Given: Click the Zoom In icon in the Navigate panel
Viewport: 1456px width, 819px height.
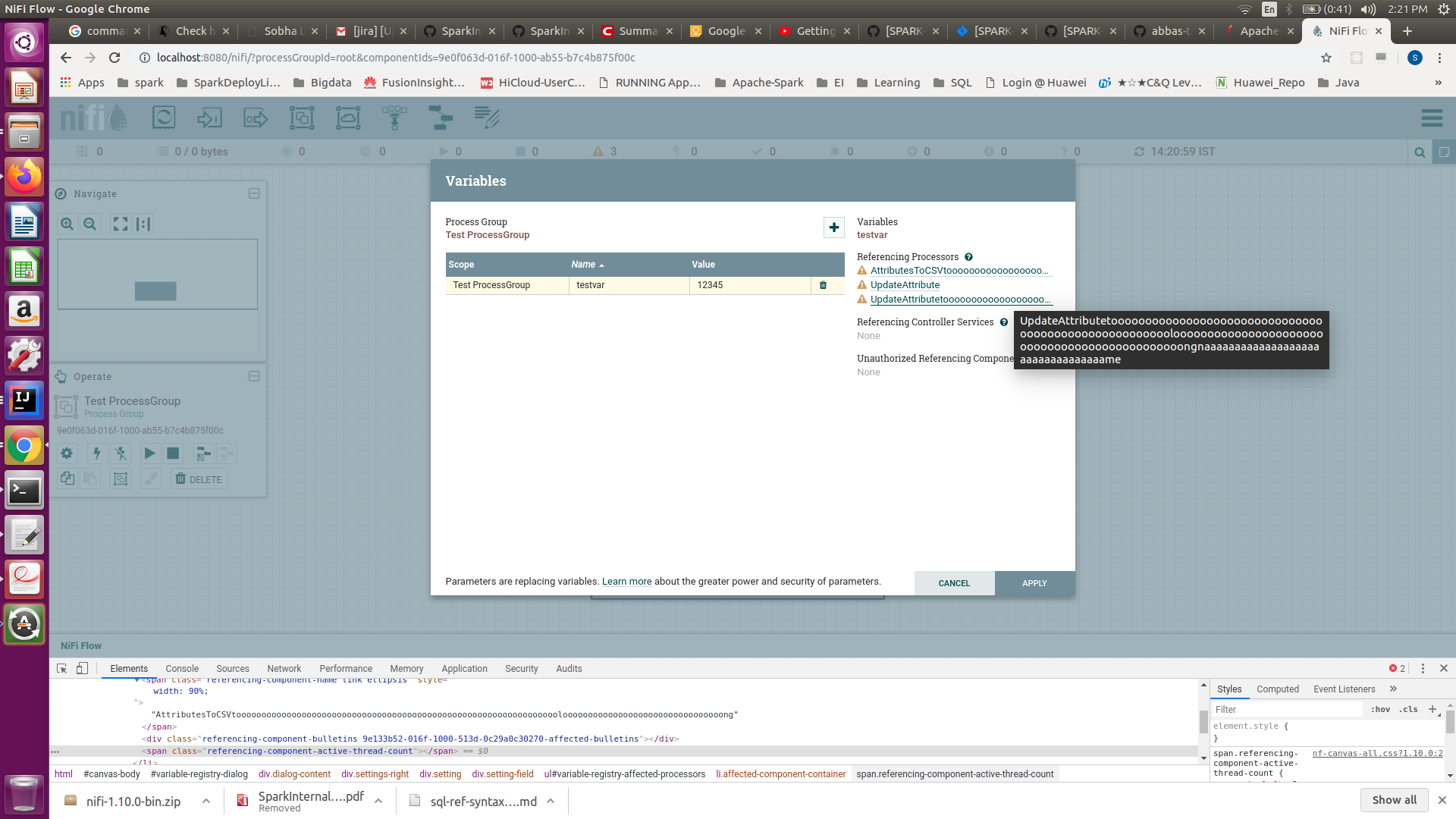Looking at the screenshot, I should coord(67,224).
